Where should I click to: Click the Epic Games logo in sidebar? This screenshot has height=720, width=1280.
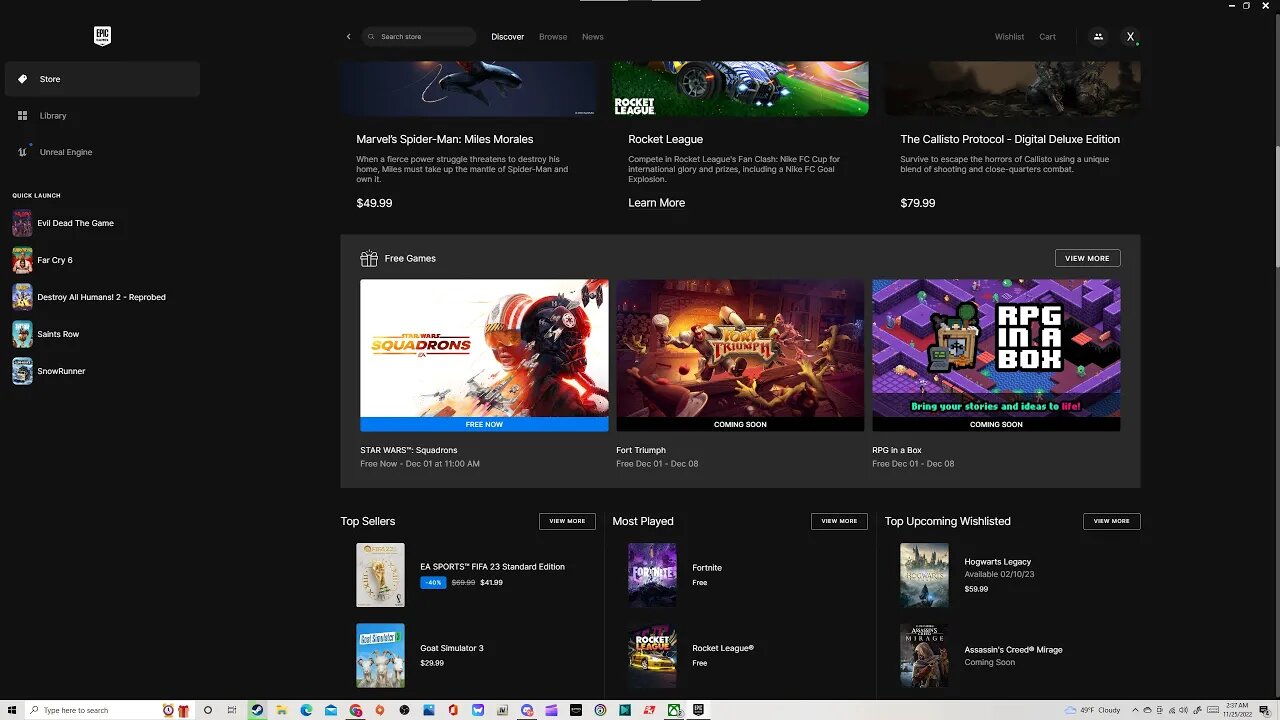[x=102, y=36]
